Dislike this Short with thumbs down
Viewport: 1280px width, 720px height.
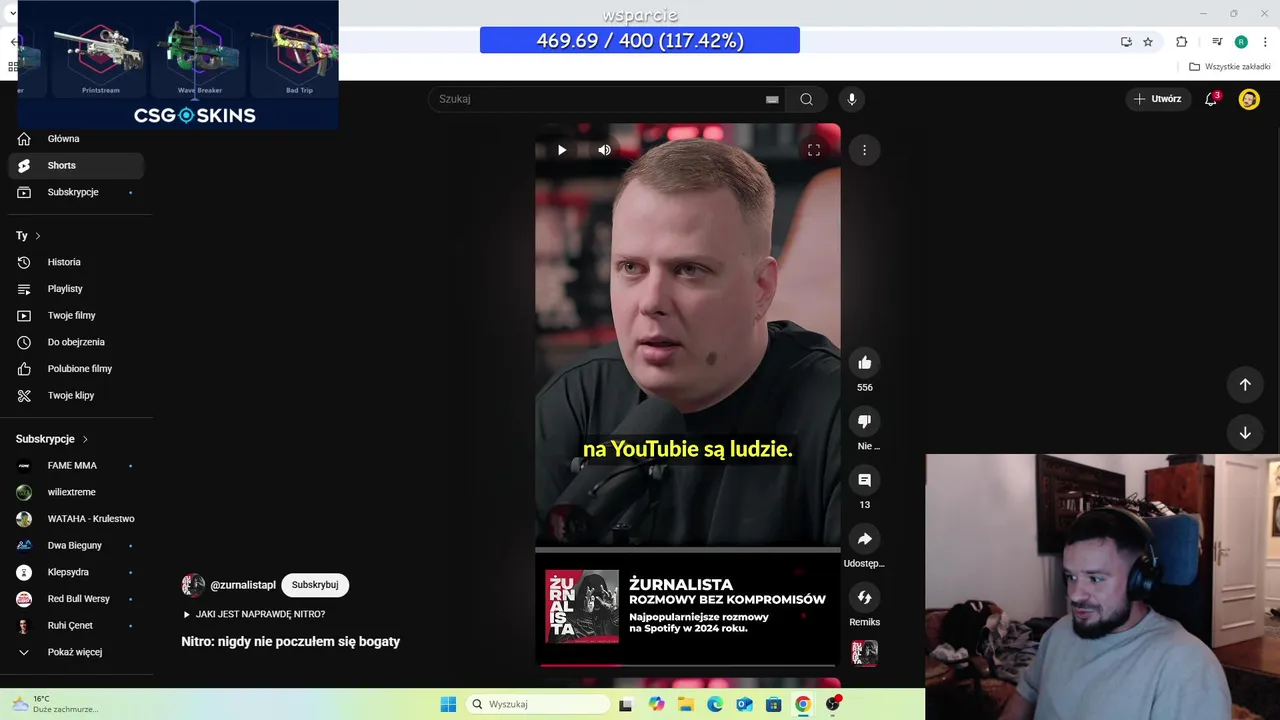click(x=865, y=422)
